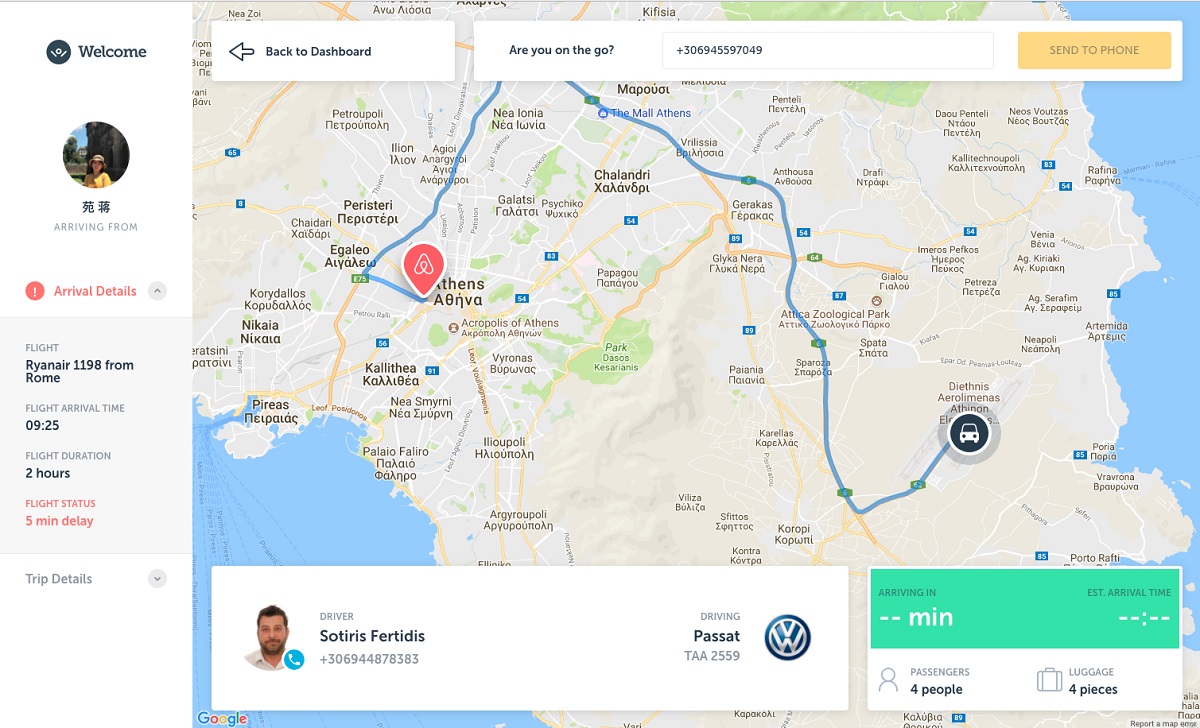This screenshot has width=1200, height=728.
Task: Click the Welcome logo icon
Action: pos(58,52)
